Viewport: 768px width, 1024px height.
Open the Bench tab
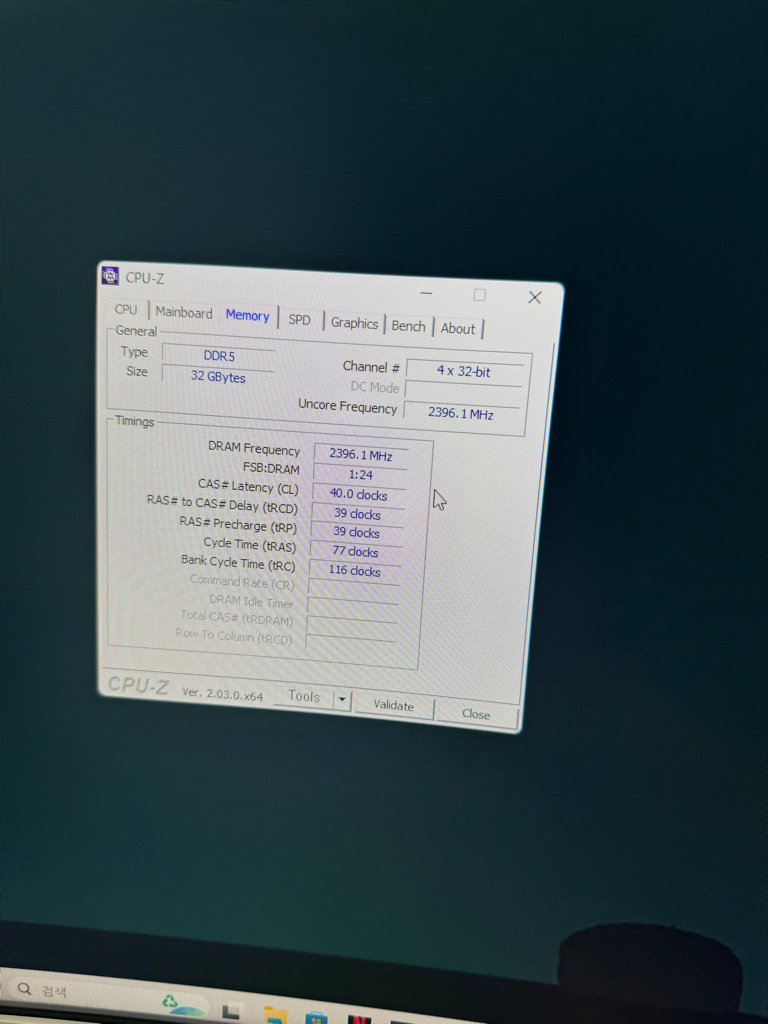(408, 326)
